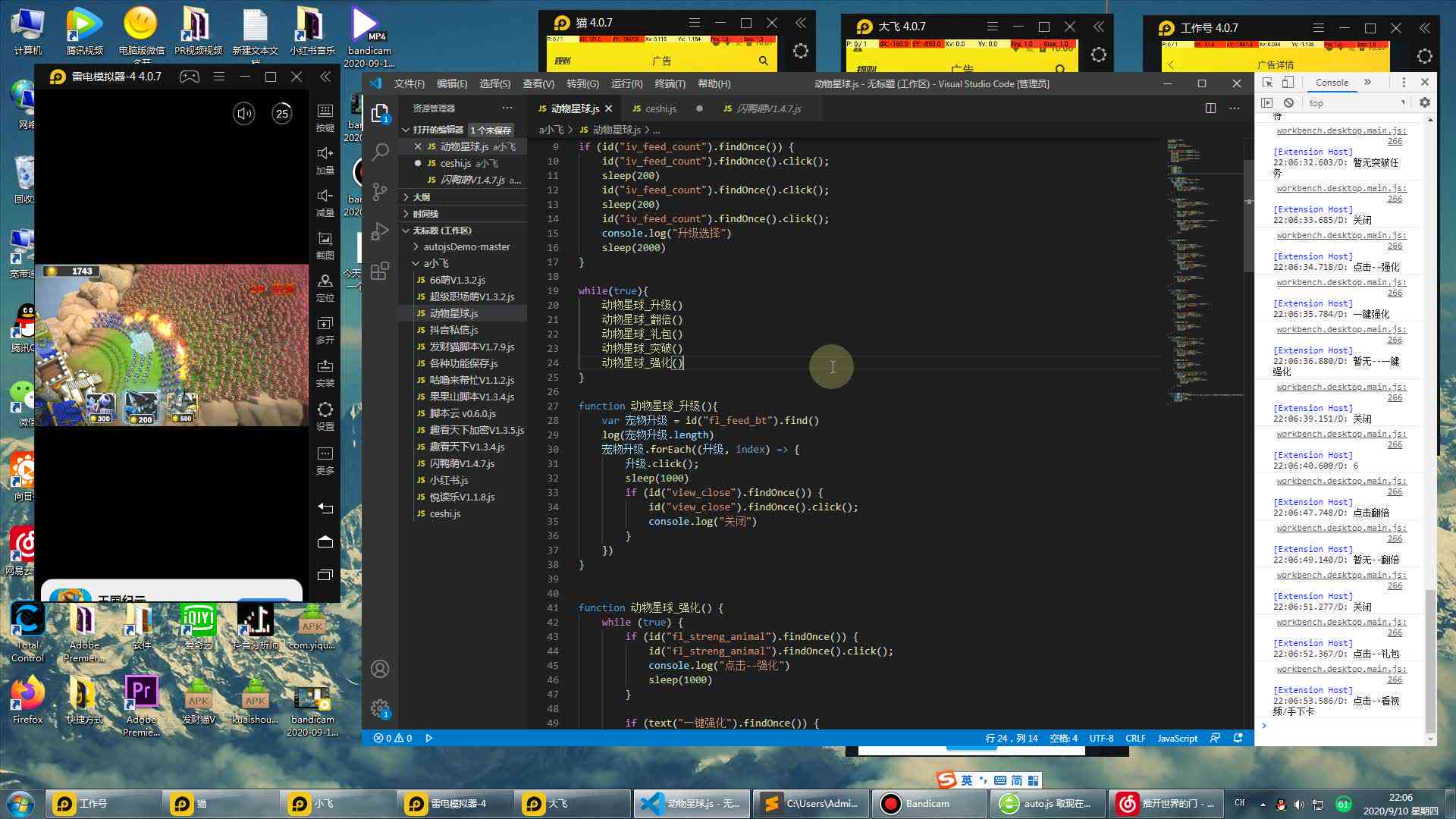This screenshot has width=1456, height=819.
Task: Split the VS Code editor to the right
Action: click(1210, 108)
